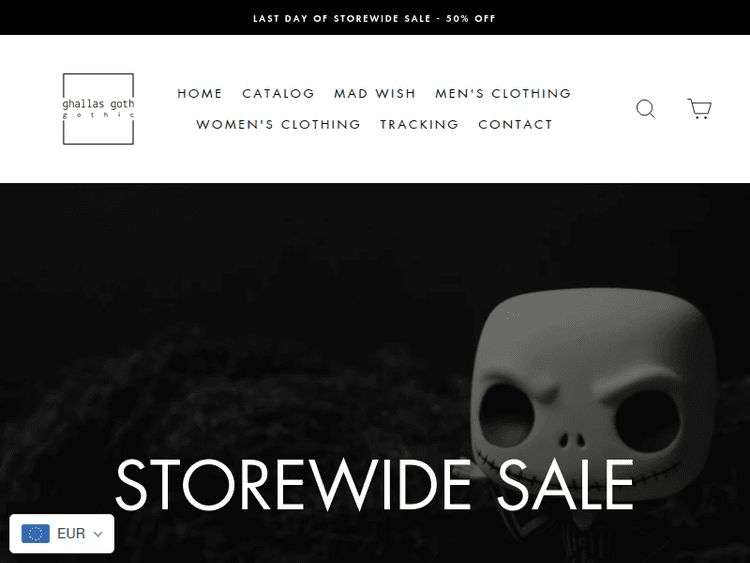Click the storewide sale announcement bar
This screenshot has height=563, width=750.
(375, 17)
